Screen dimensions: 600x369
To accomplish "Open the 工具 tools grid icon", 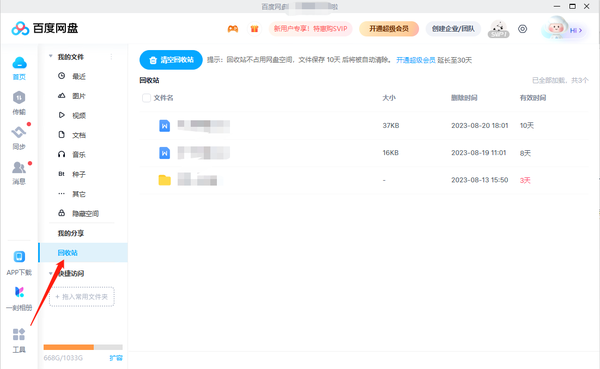I will 19,334.
